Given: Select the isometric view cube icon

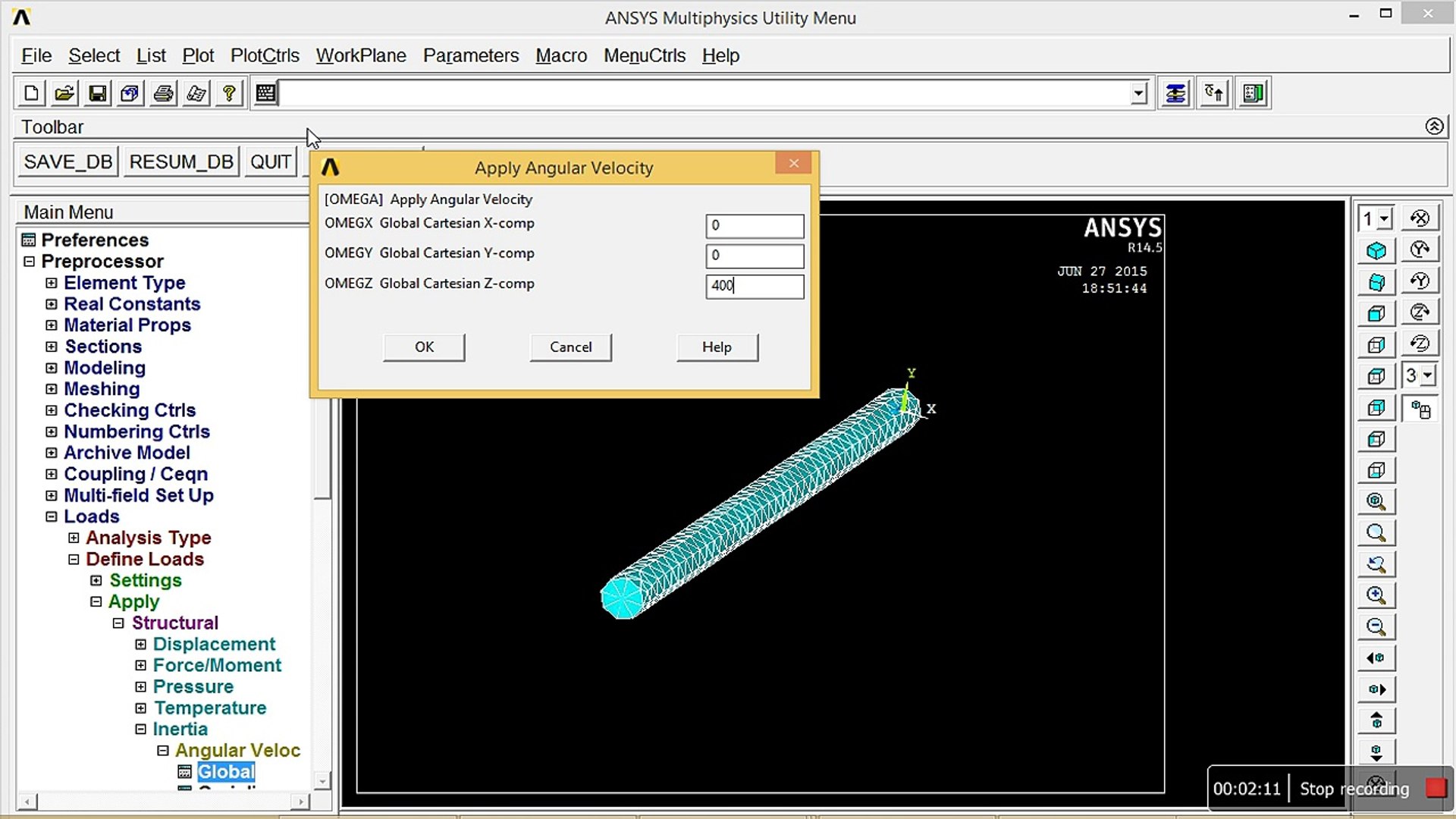Looking at the screenshot, I should [x=1376, y=251].
